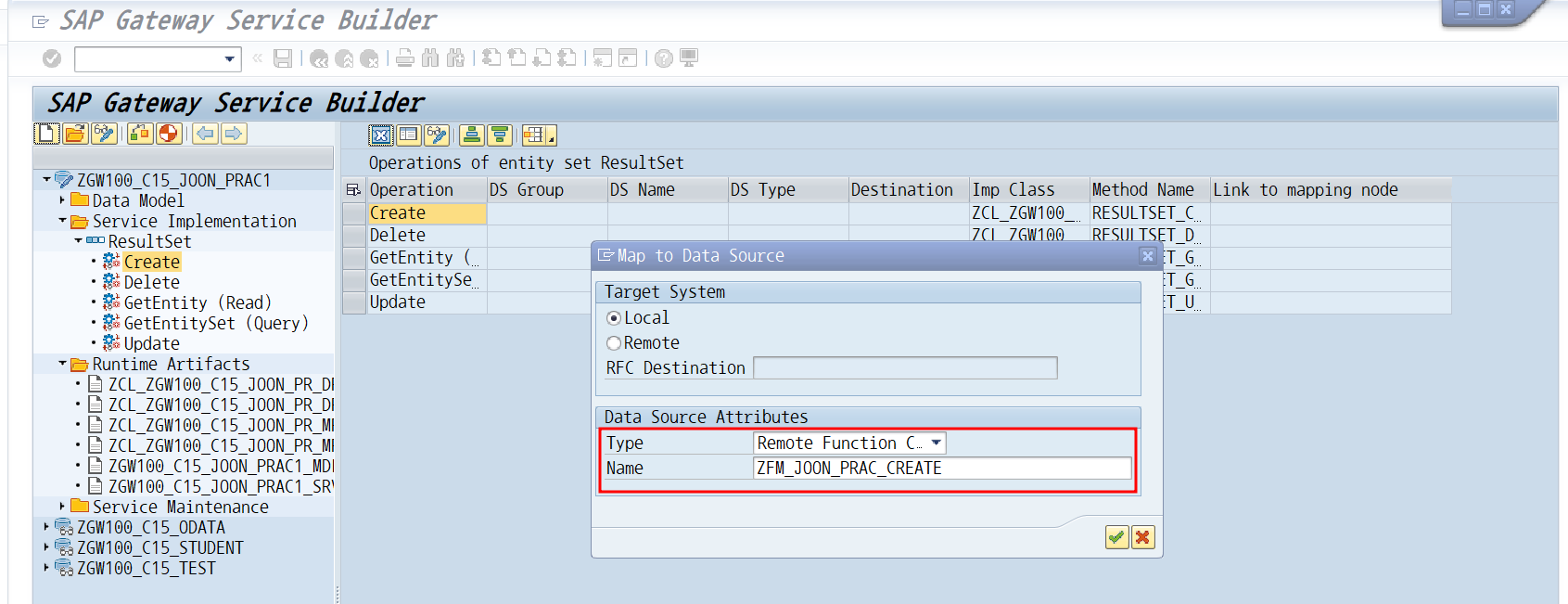This screenshot has width=1568, height=604.
Task: Click the Open Project folder icon
Action: pyautogui.click(x=75, y=134)
